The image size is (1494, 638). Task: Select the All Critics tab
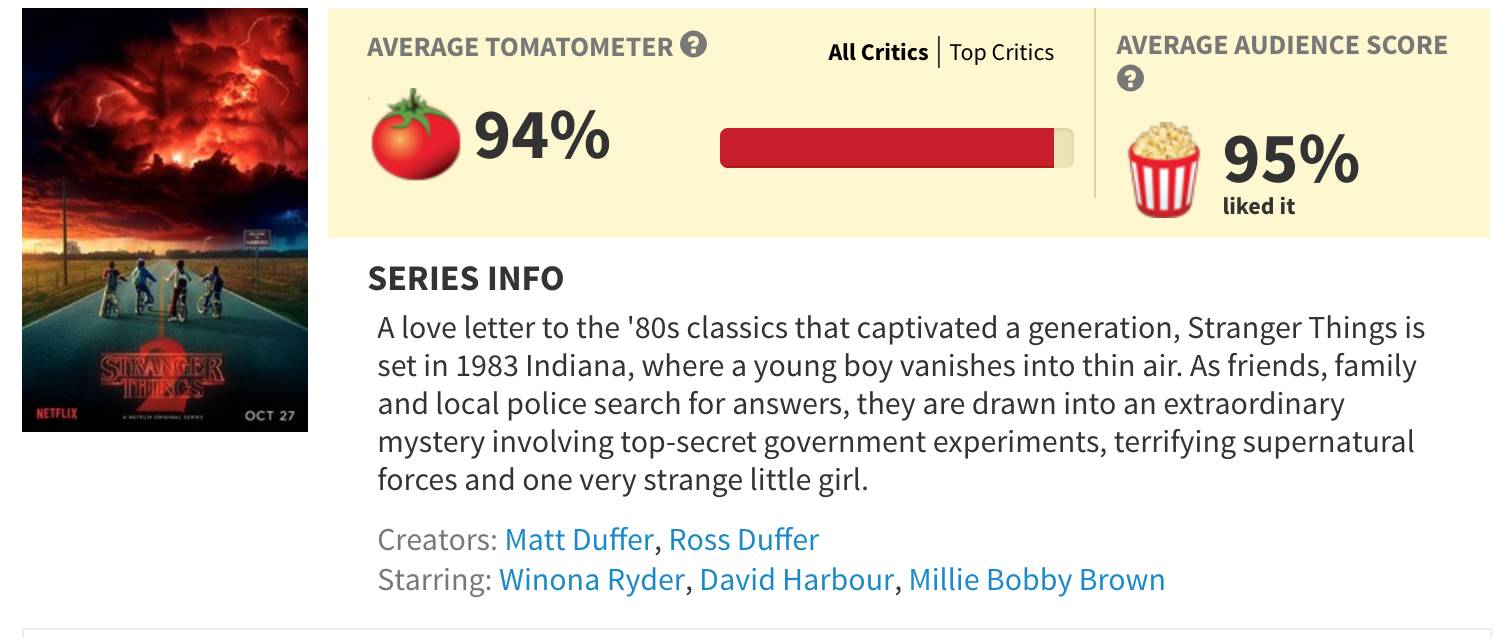point(877,52)
